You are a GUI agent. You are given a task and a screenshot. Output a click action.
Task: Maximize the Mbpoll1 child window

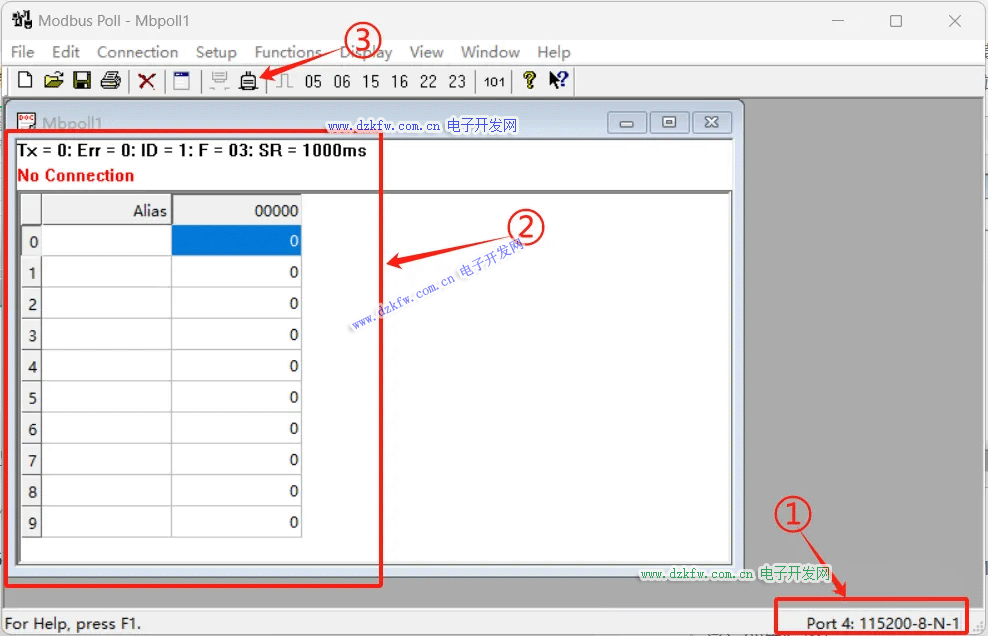tap(669, 122)
